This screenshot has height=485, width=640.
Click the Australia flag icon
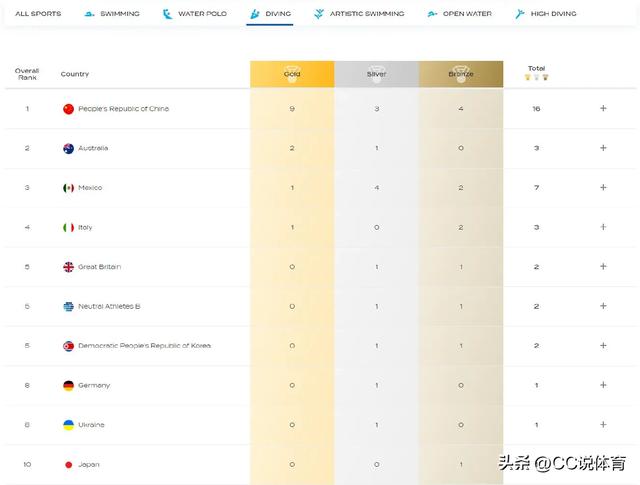69,148
